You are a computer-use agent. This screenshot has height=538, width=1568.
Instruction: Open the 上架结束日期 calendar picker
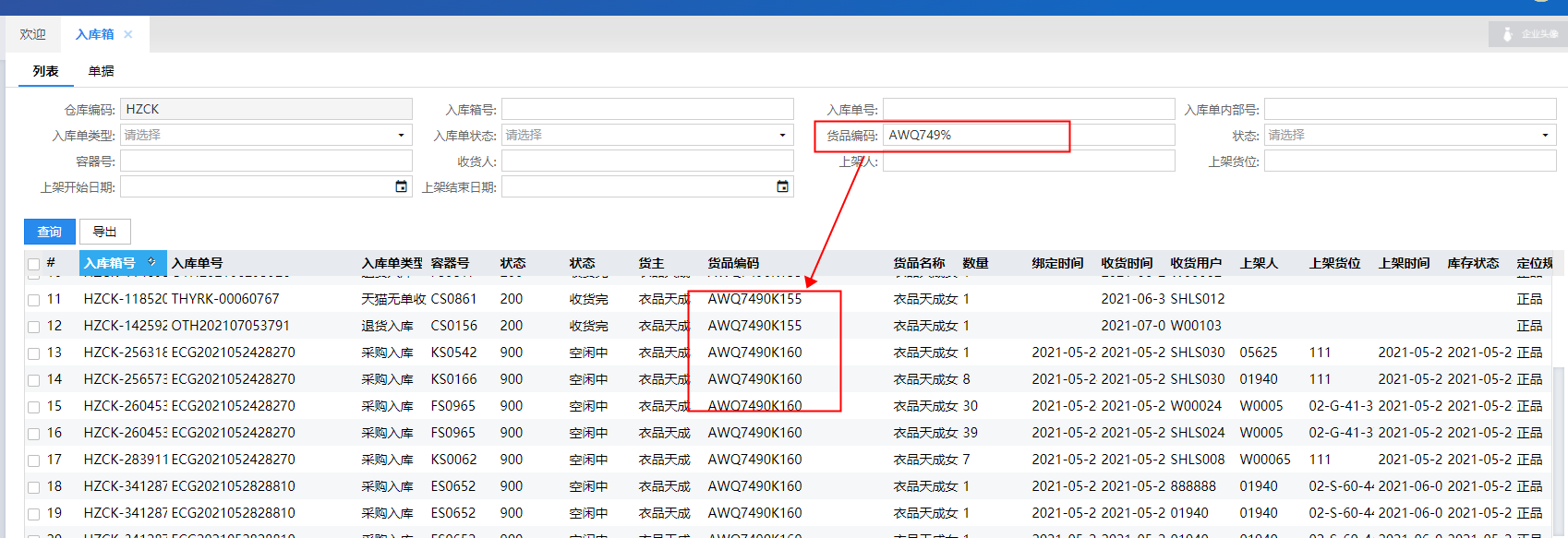pyautogui.click(x=782, y=186)
